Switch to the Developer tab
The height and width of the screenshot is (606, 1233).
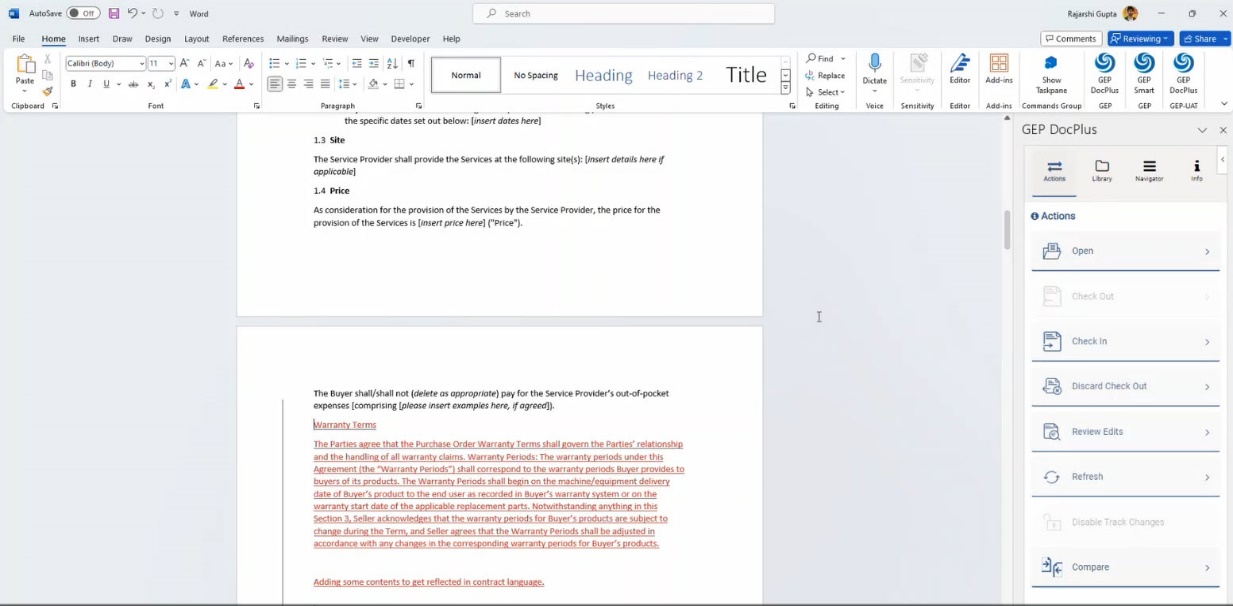click(410, 39)
